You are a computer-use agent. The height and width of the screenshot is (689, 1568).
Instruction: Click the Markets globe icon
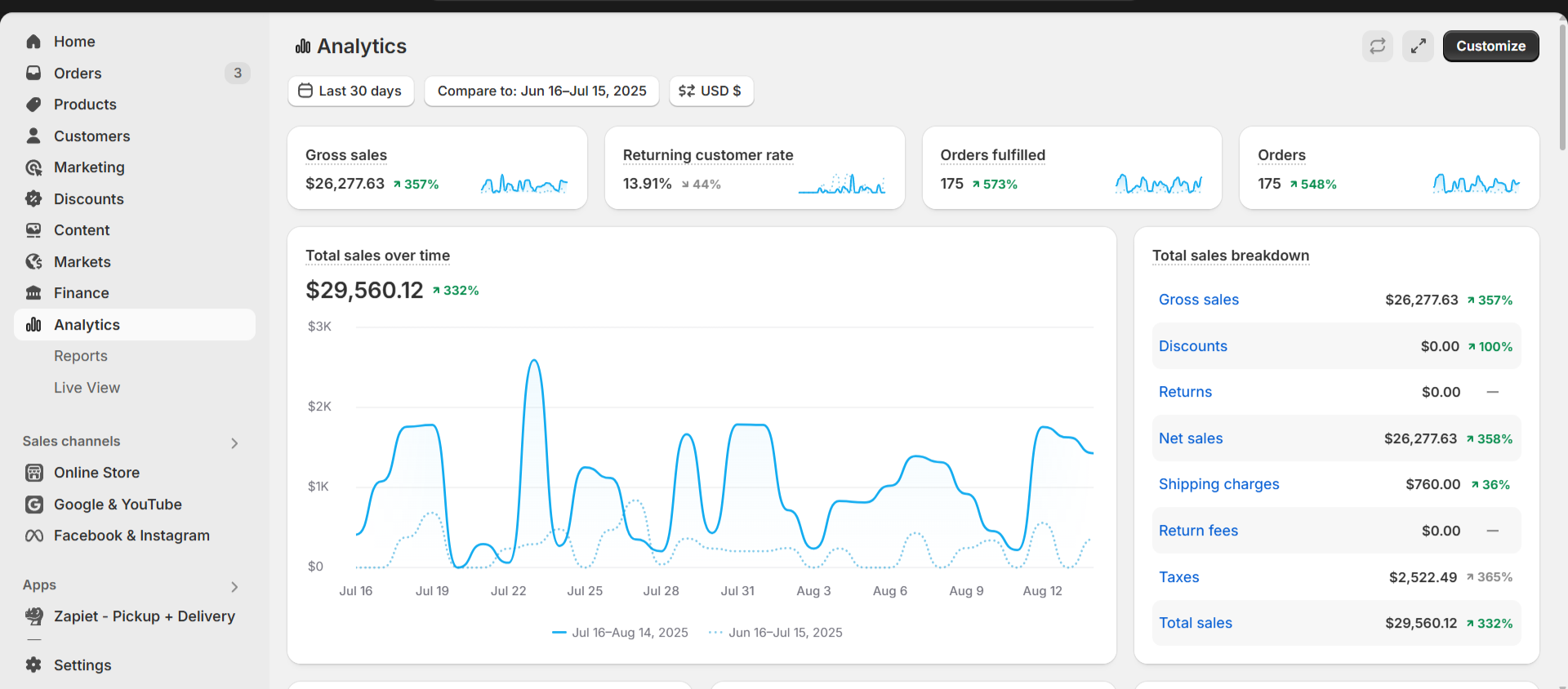(x=33, y=262)
